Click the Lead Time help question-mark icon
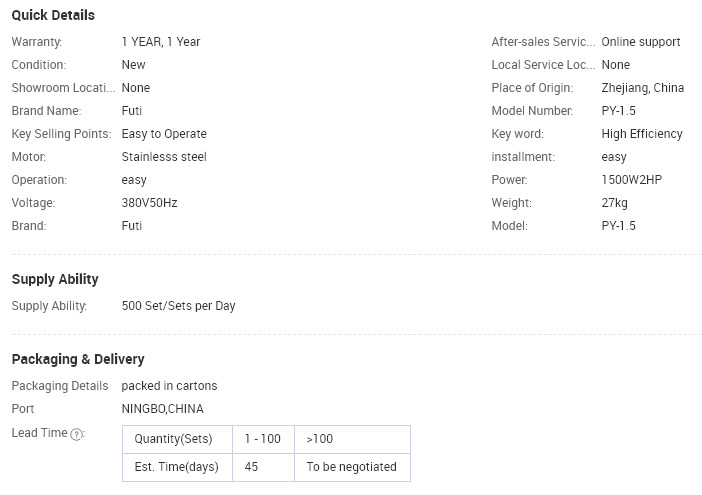 coord(77,434)
